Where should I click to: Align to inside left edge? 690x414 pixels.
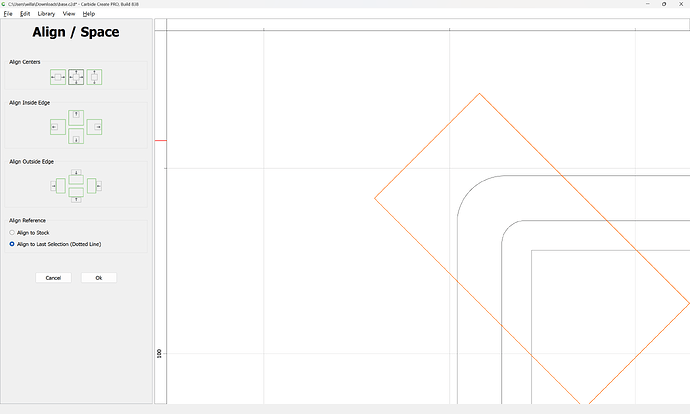pyautogui.click(x=58, y=127)
